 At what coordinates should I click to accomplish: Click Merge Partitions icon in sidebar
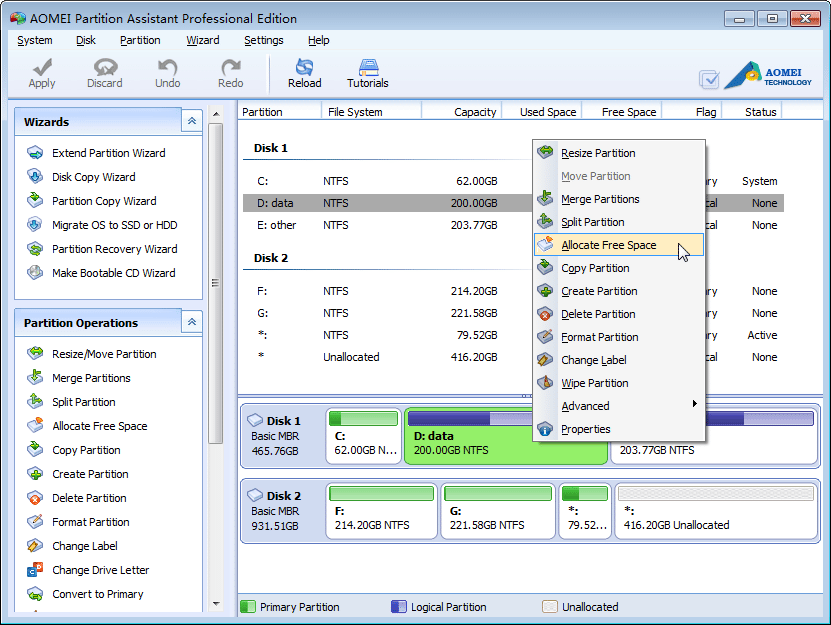coord(35,378)
